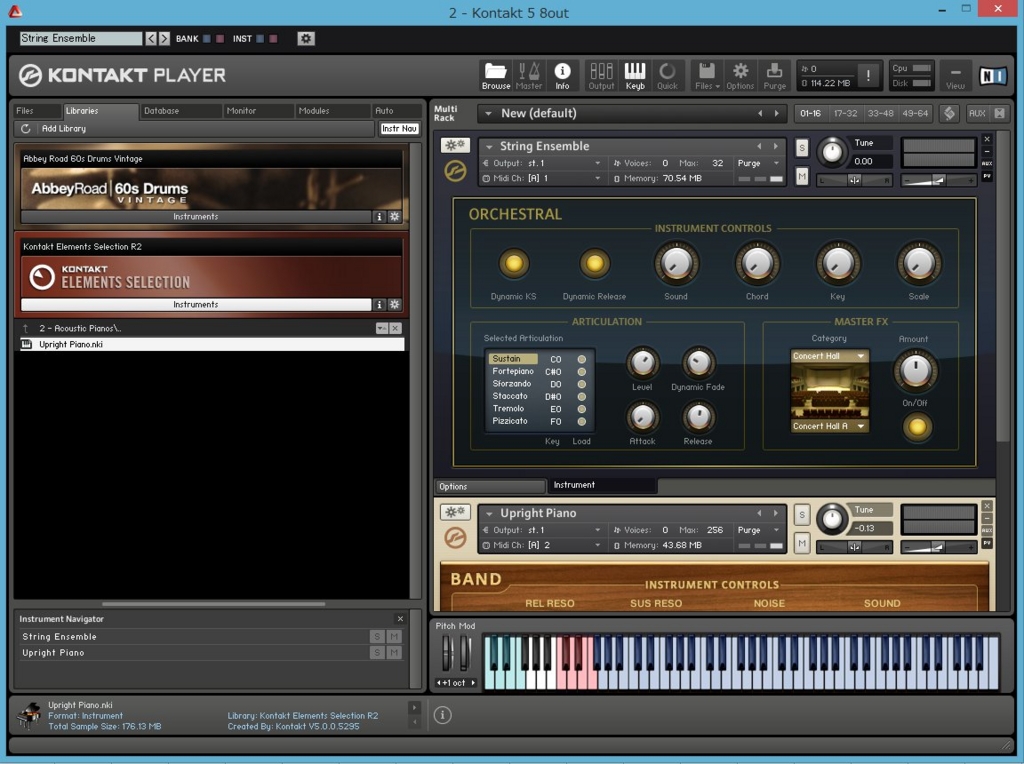This screenshot has width=1024, height=764.
Task: Mute the Upright Piano instrument header
Action: point(802,543)
